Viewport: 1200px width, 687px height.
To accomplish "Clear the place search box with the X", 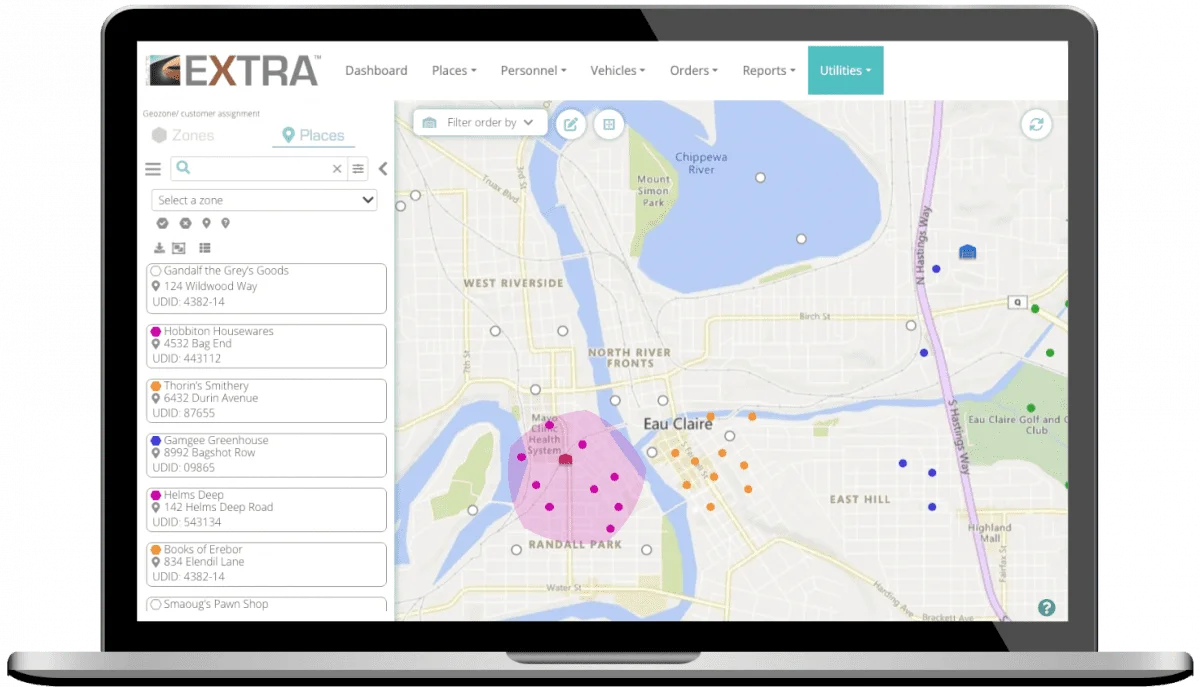I will (337, 170).
